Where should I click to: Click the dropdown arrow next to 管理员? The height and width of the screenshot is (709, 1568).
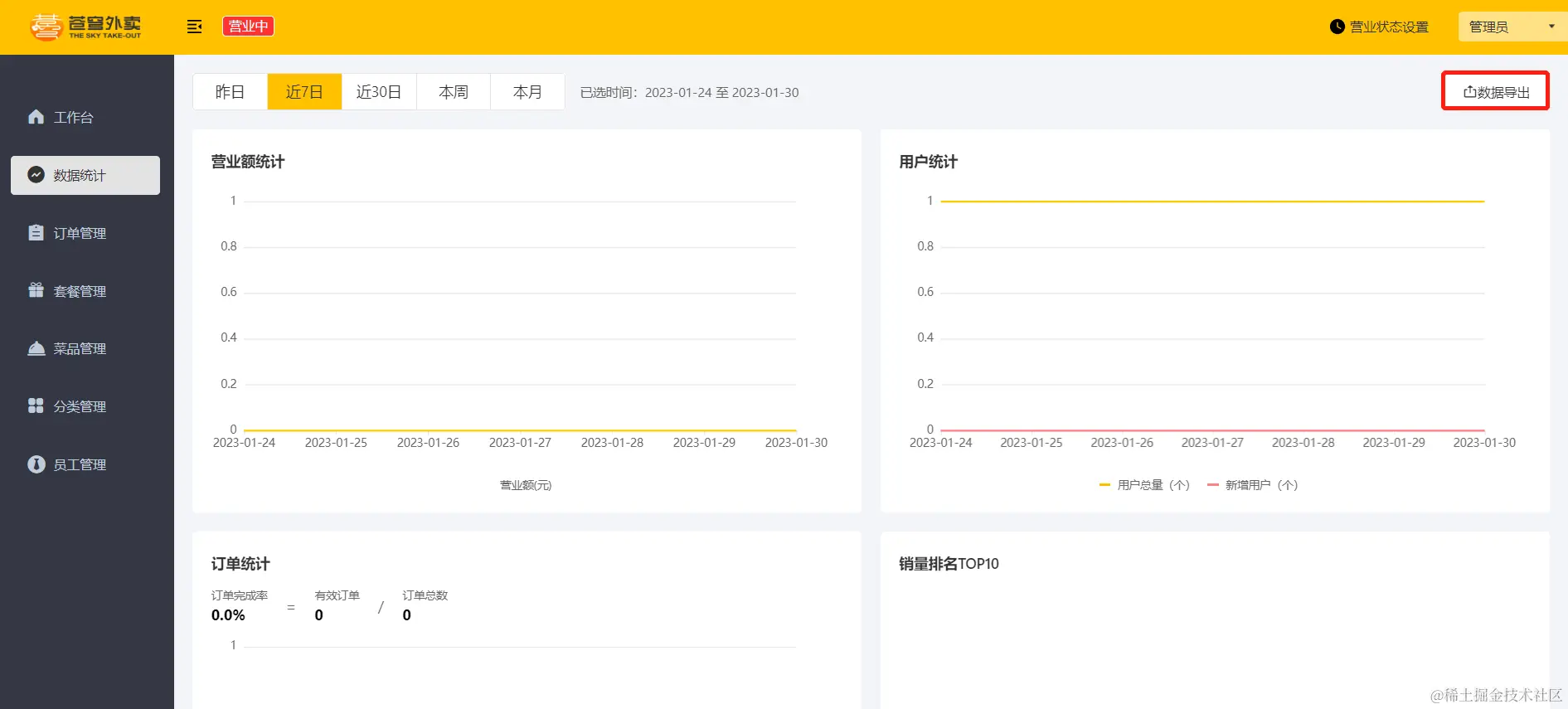(x=1551, y=27)
